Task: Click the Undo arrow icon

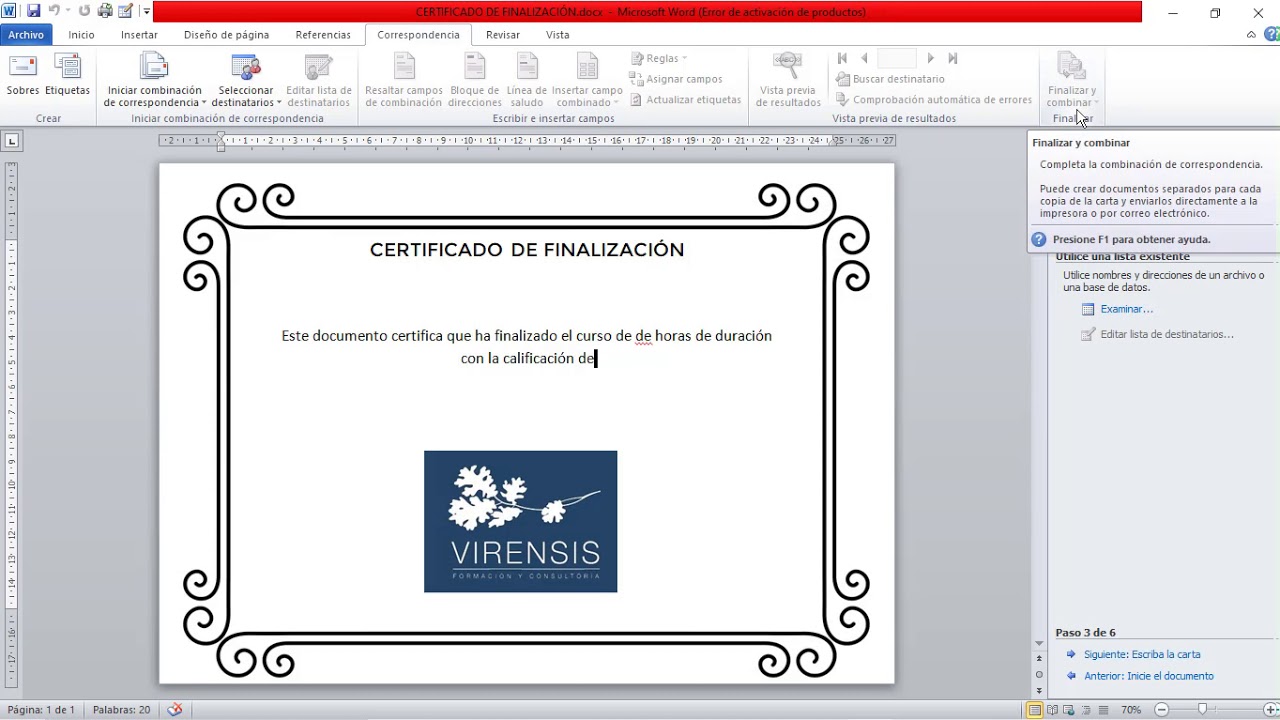Action: tap(54, 12)
